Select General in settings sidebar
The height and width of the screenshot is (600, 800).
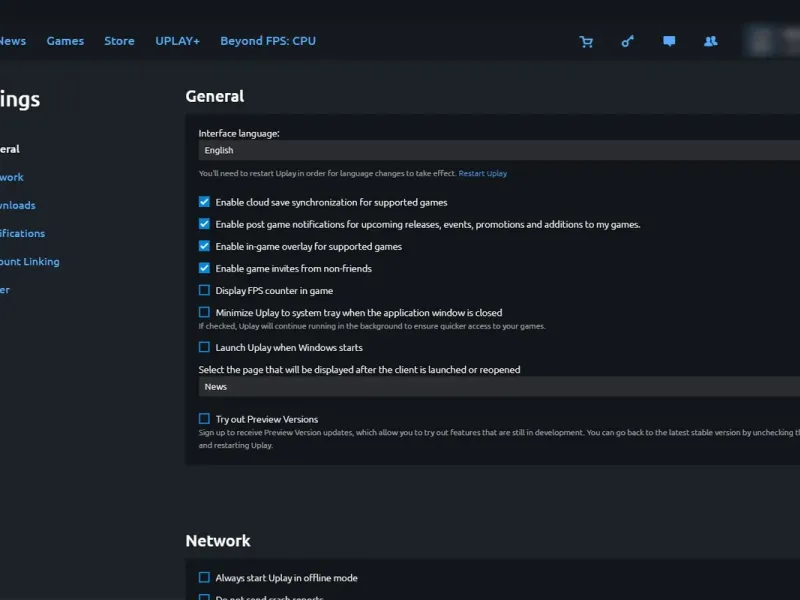[10, 149]
